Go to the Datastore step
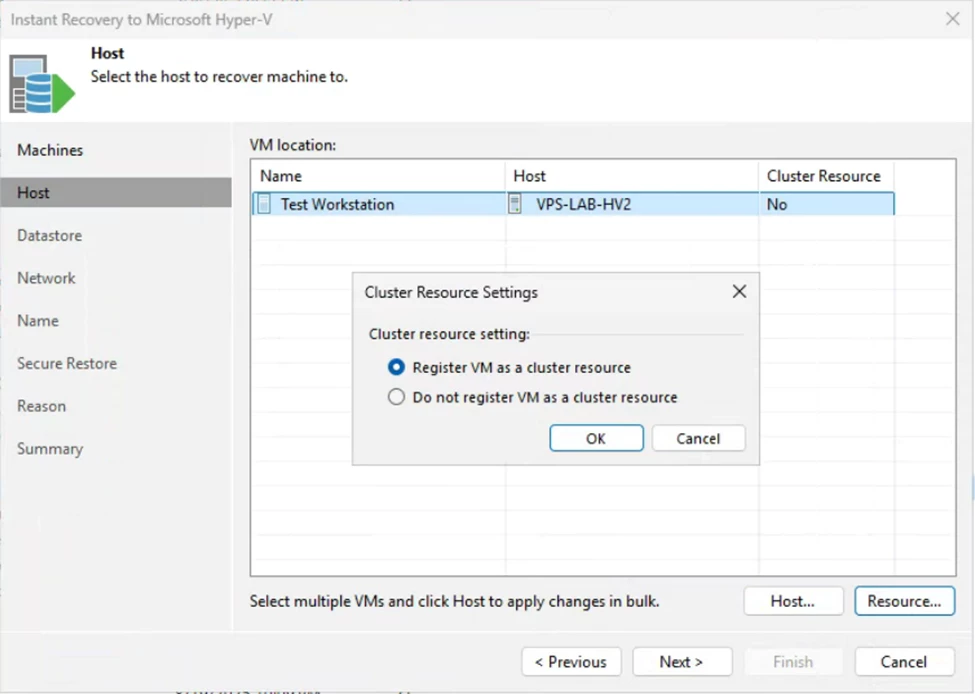The width and height of the screenshot is (975, 694). coord(49,236)
